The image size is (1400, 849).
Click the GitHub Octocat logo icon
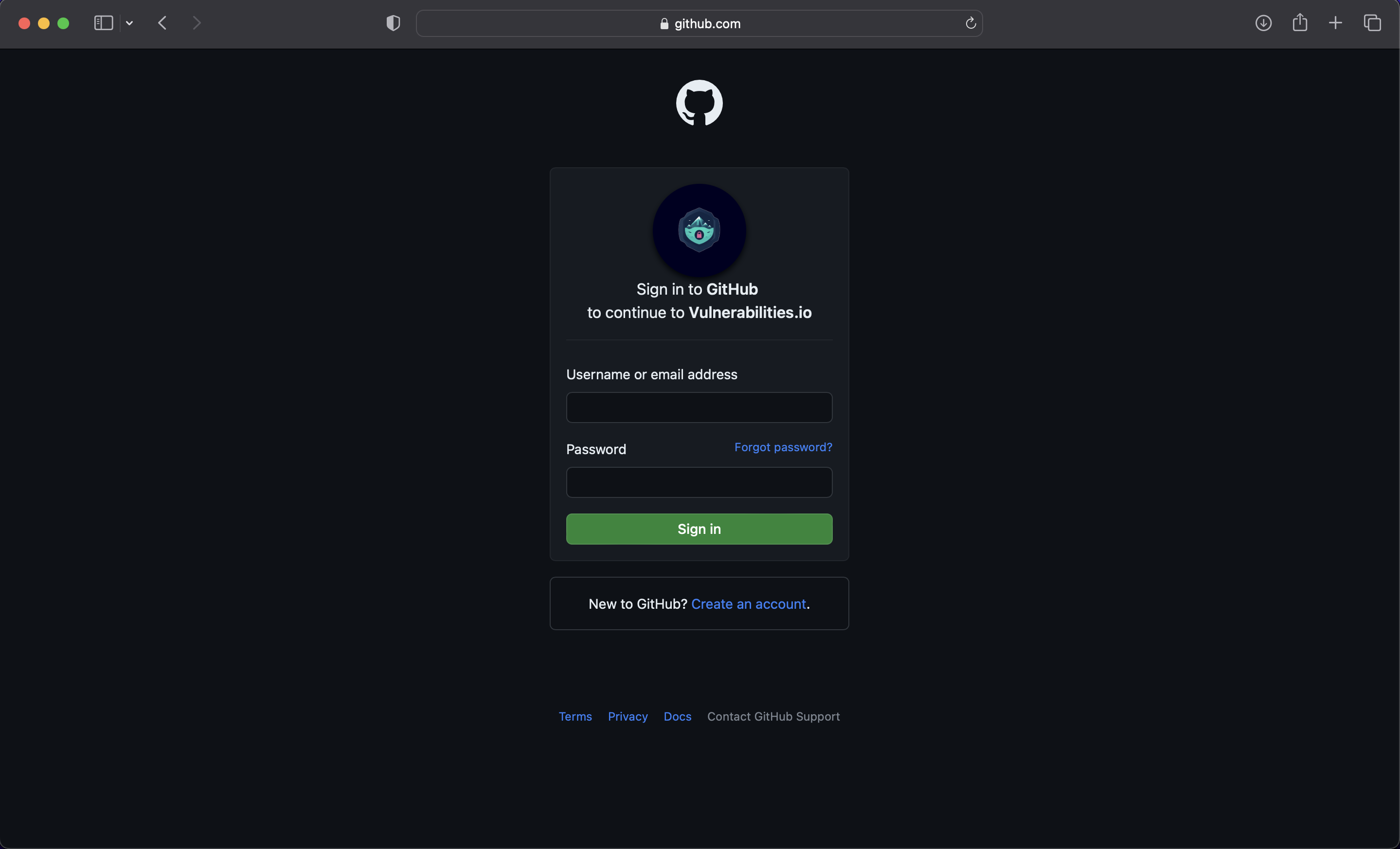(699, 102)
